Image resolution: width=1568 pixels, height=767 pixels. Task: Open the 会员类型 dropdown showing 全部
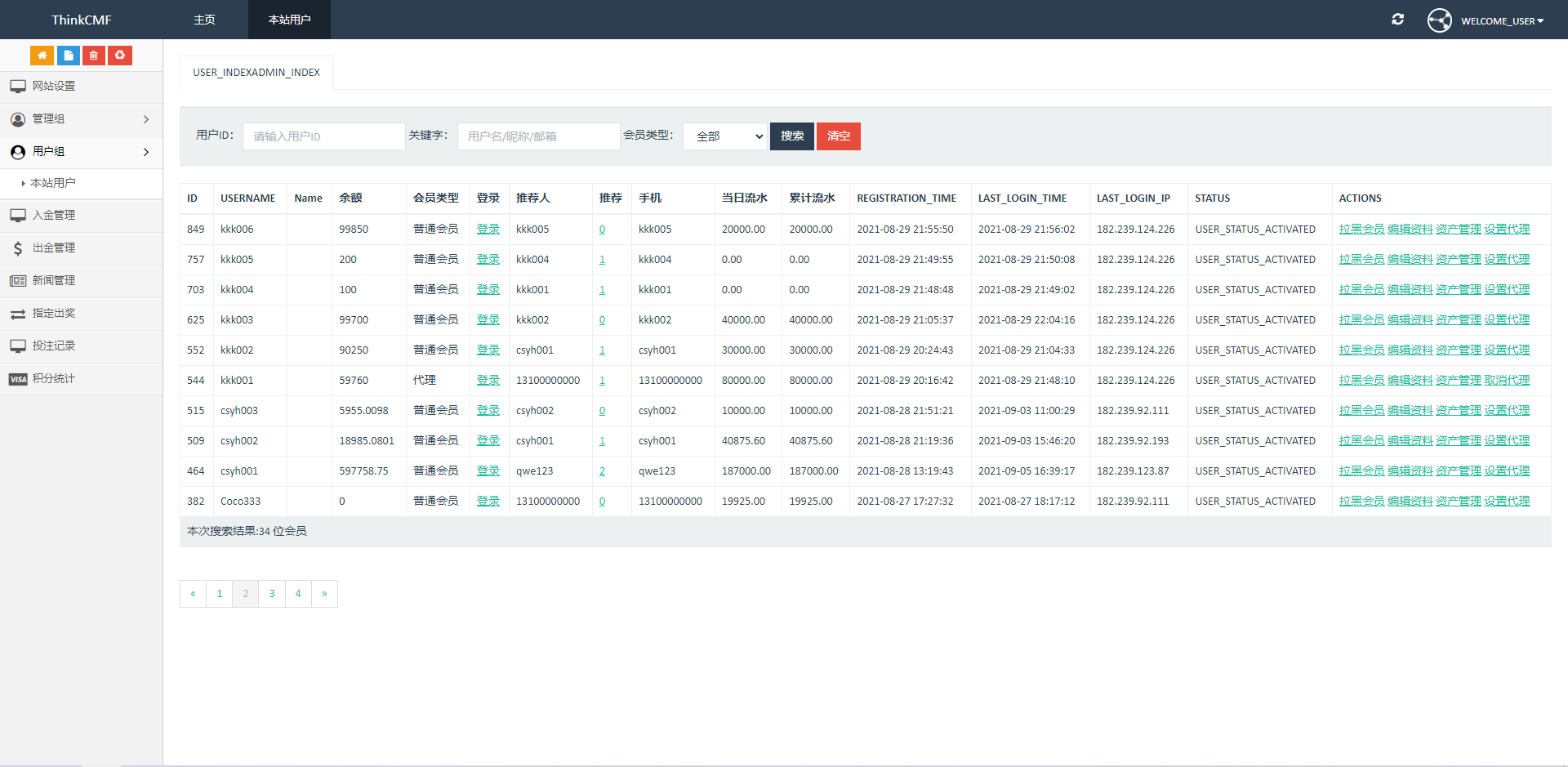pos(724,136)
